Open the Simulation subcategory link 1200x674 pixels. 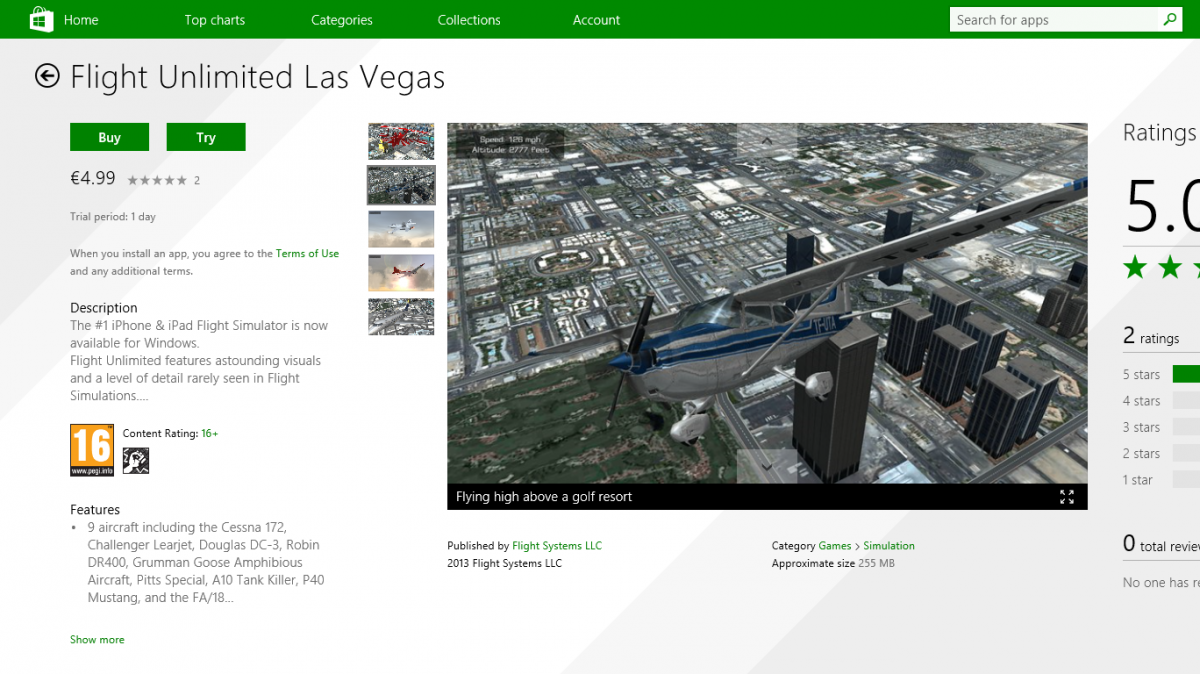point(889,546)
